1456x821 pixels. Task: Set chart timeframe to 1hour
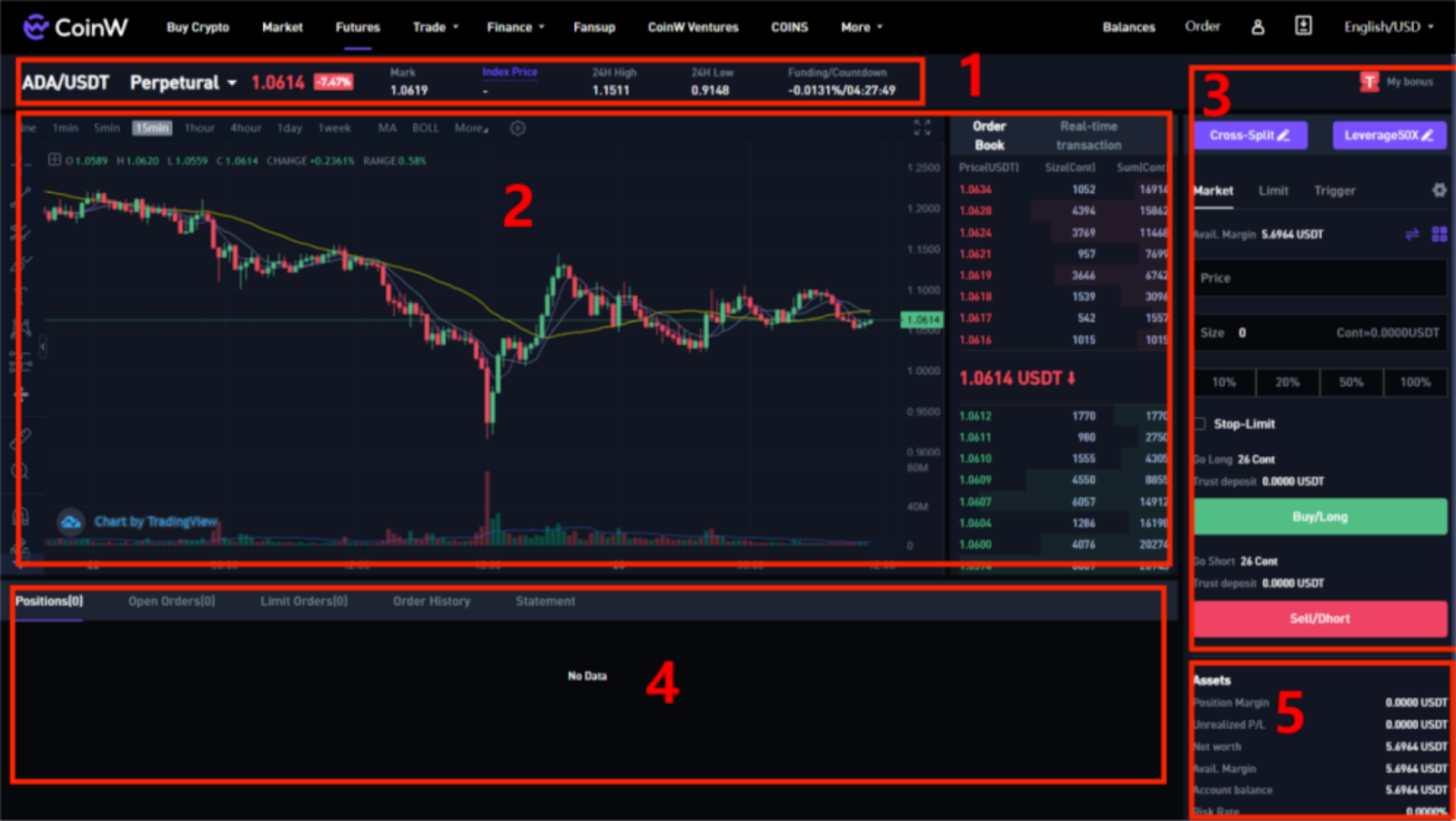pyautogui.click(x=199, y=128)
